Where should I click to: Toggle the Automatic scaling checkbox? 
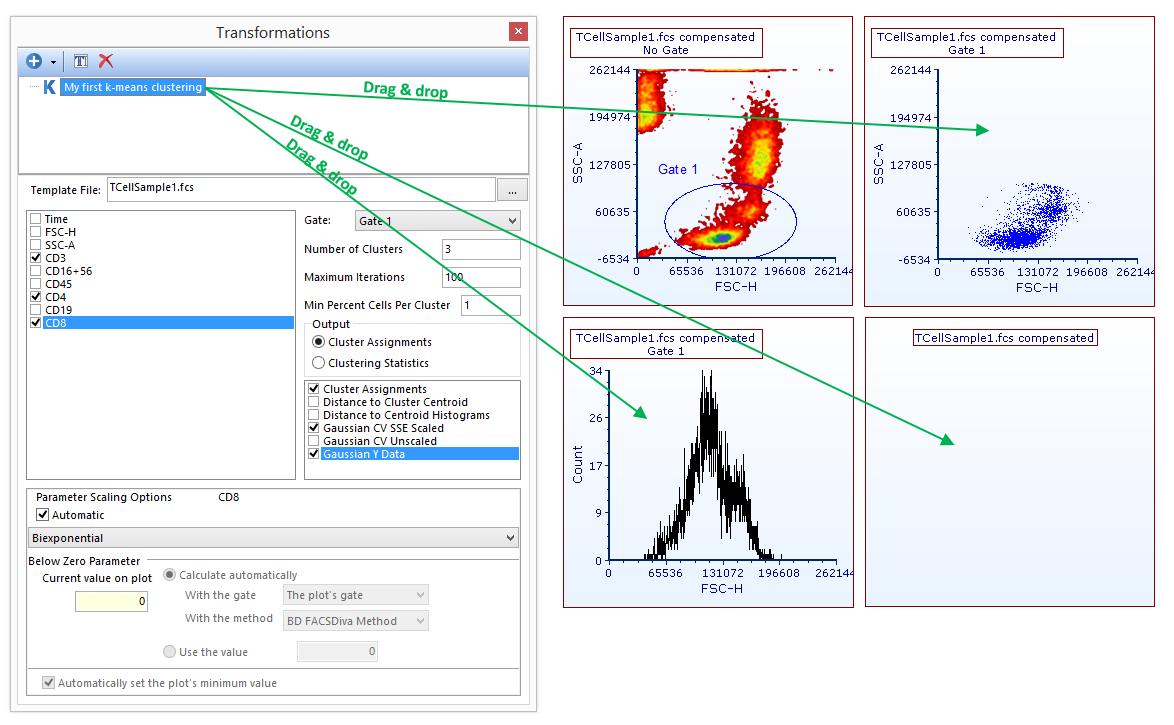click(x=43, y=516)
